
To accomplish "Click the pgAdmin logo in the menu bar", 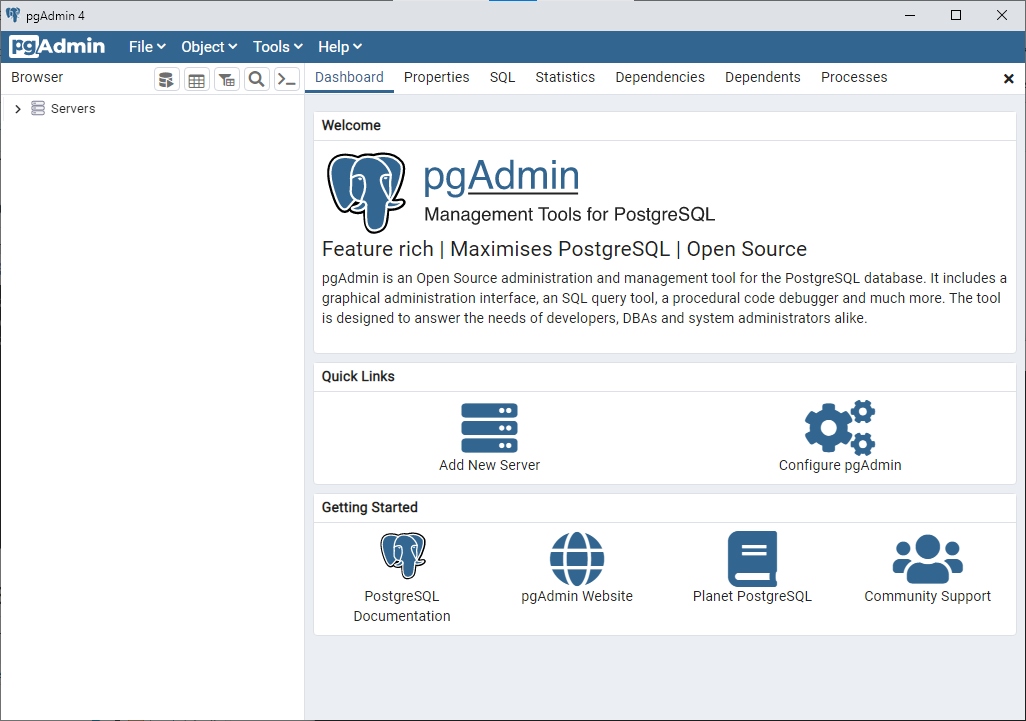I will (58, 46).
